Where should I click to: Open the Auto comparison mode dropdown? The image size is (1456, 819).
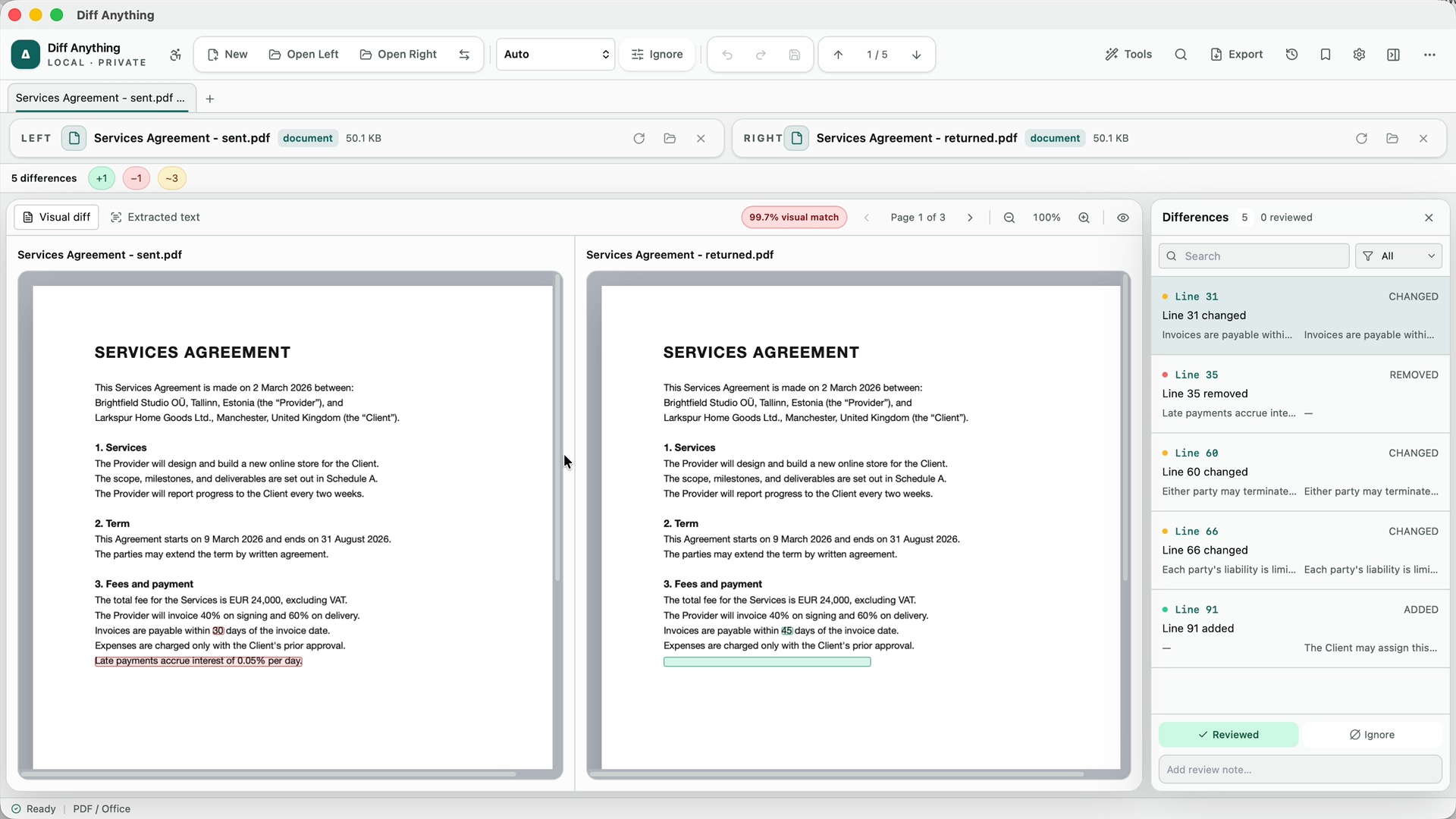(x=556, y=55)
